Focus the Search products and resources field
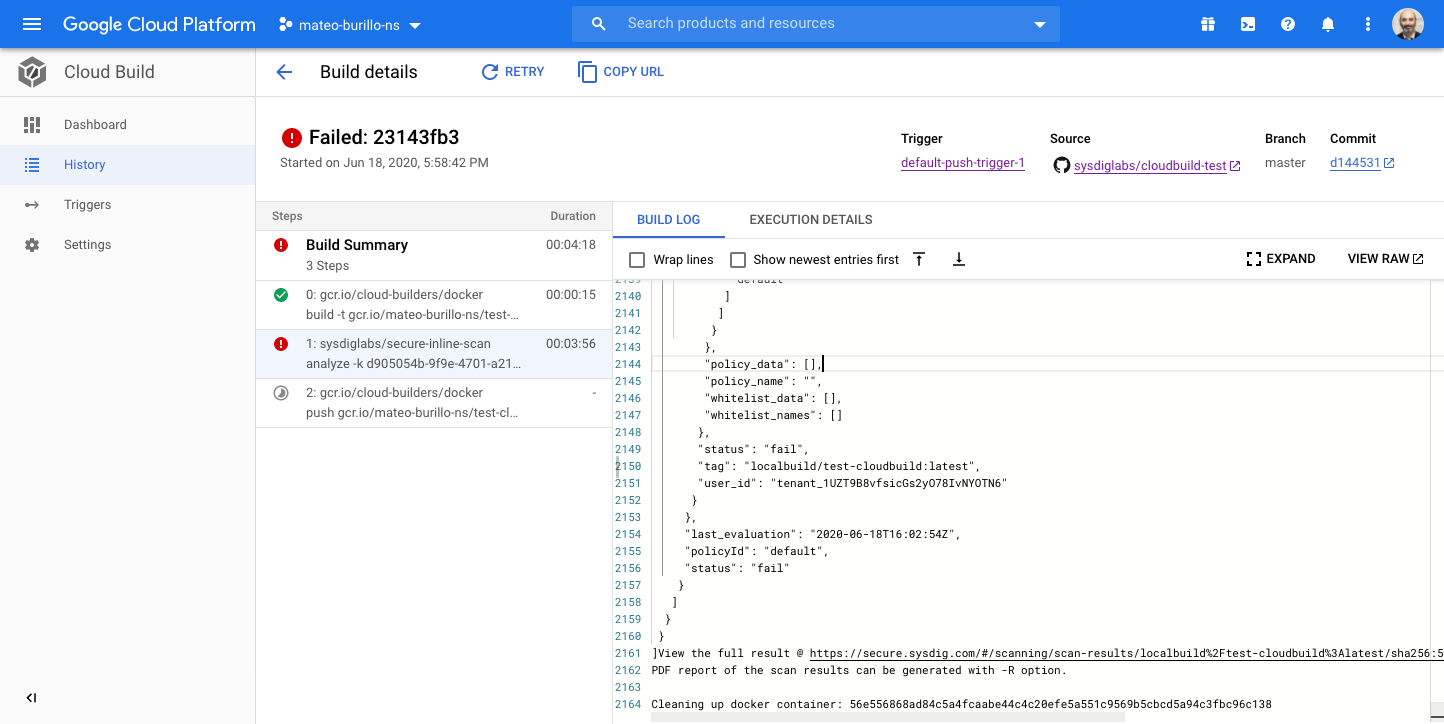The height and width of the screenshot is (724, 1444). (815, 24)
